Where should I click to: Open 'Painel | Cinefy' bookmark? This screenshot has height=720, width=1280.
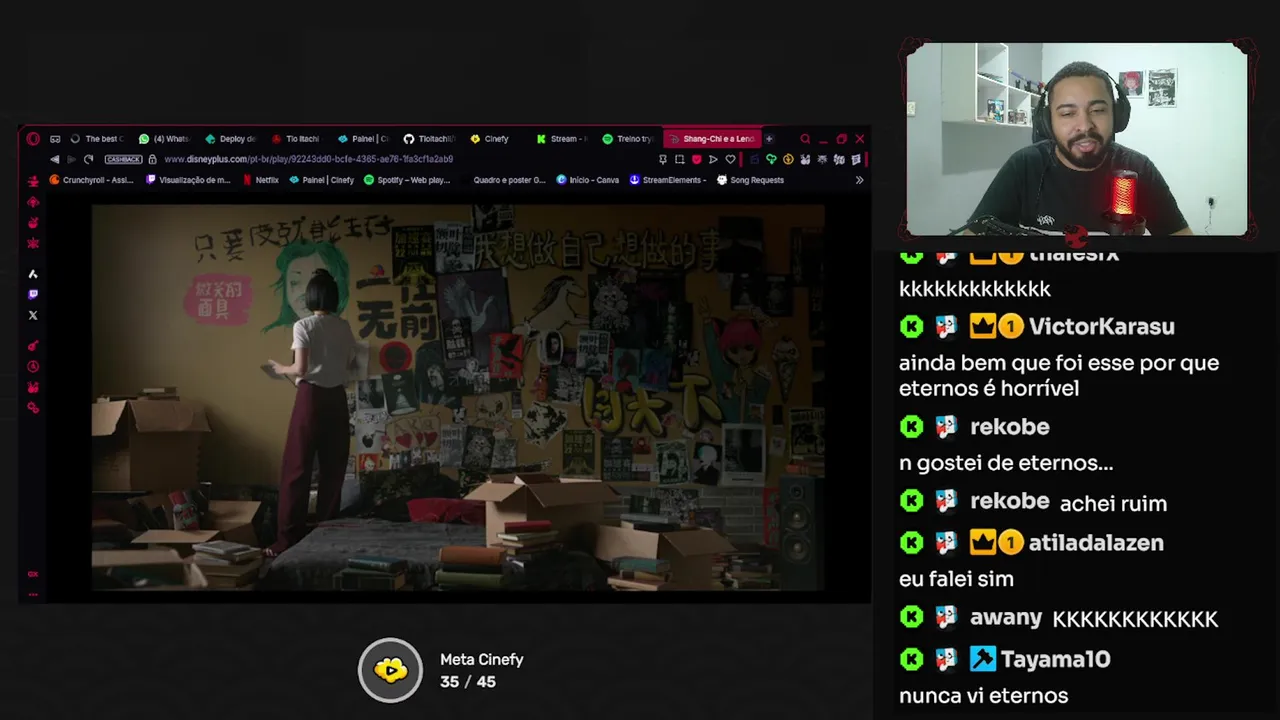coord(322,180)
